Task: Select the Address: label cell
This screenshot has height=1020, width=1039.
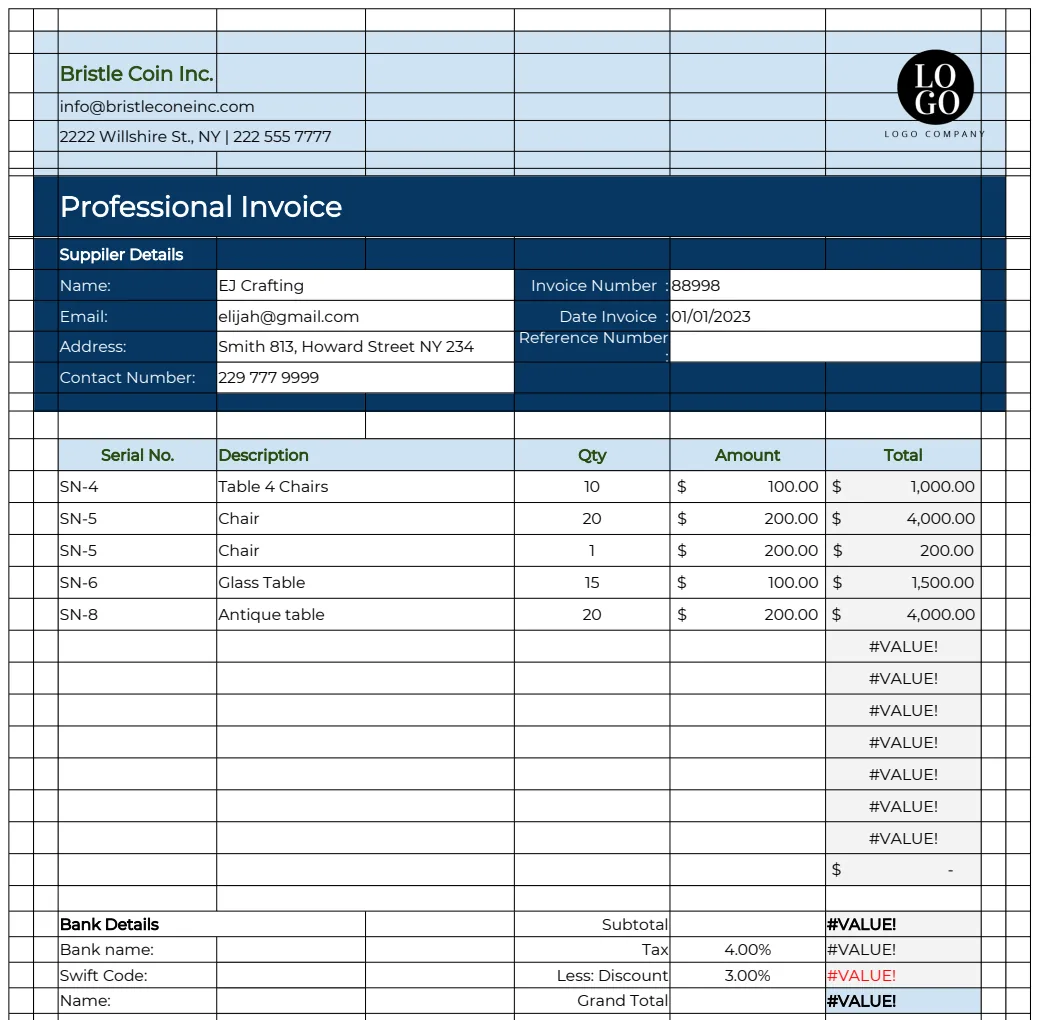Action: (137, 347)
